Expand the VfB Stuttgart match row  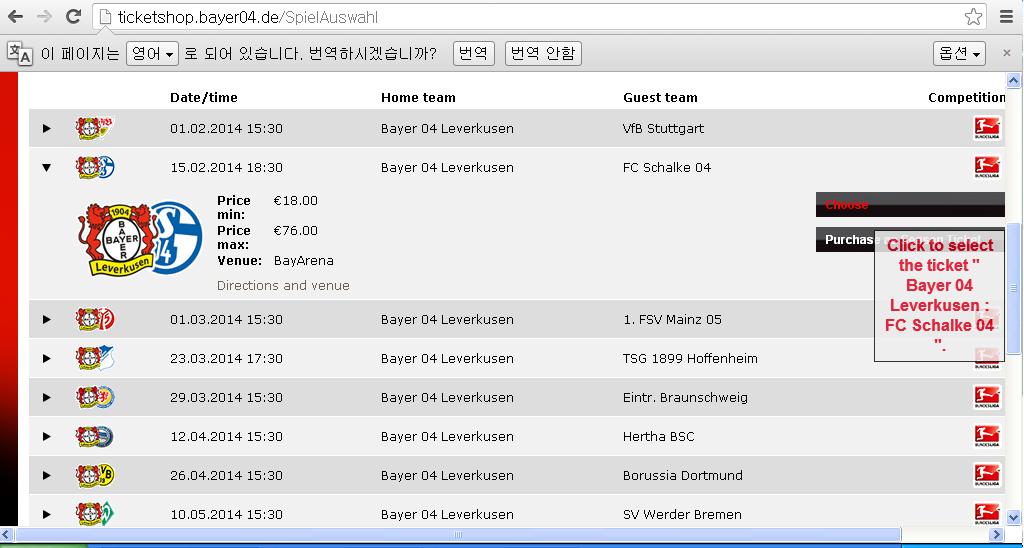pyautogui.click(x=46, y=128)
